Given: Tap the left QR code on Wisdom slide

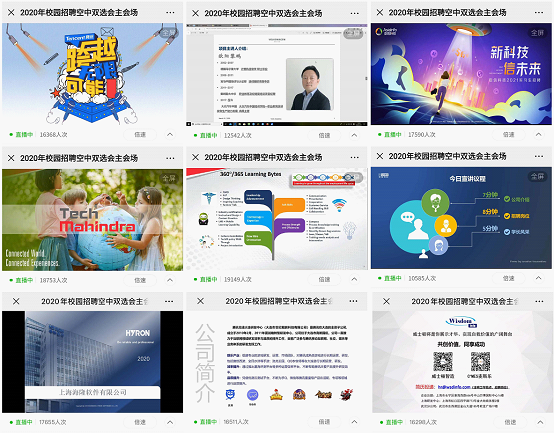Looking at the screenshot, I should tap(443, 361).
